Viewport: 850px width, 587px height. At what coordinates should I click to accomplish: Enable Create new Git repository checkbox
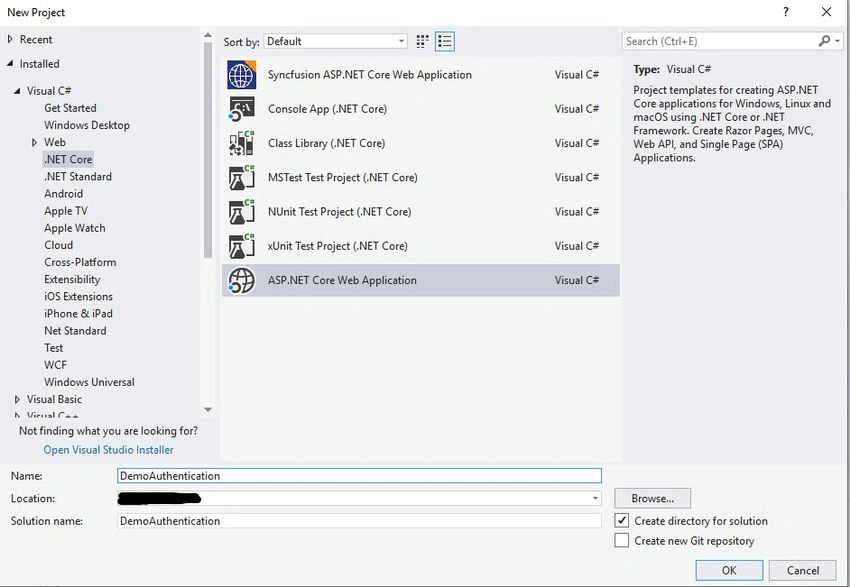(621, 540)
